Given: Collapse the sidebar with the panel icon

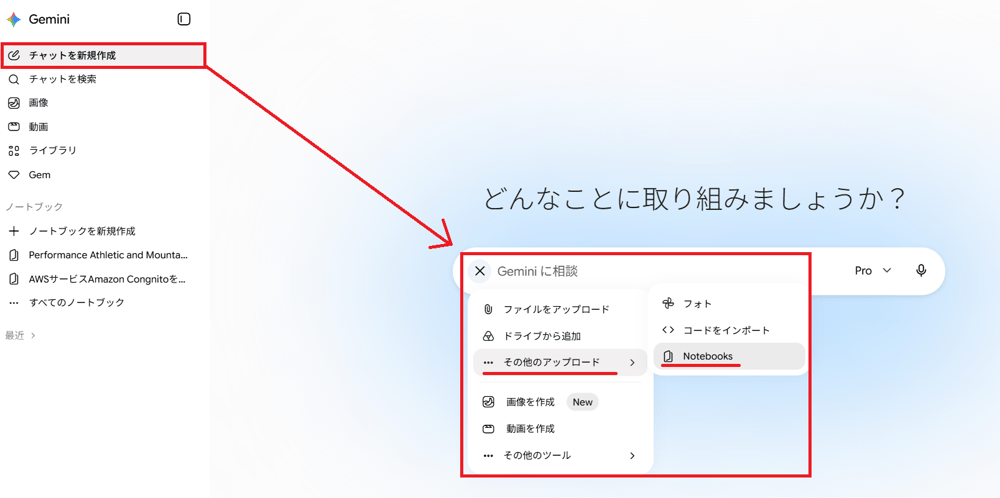Looking at the screenshot, I should click(x=184, y=19).
